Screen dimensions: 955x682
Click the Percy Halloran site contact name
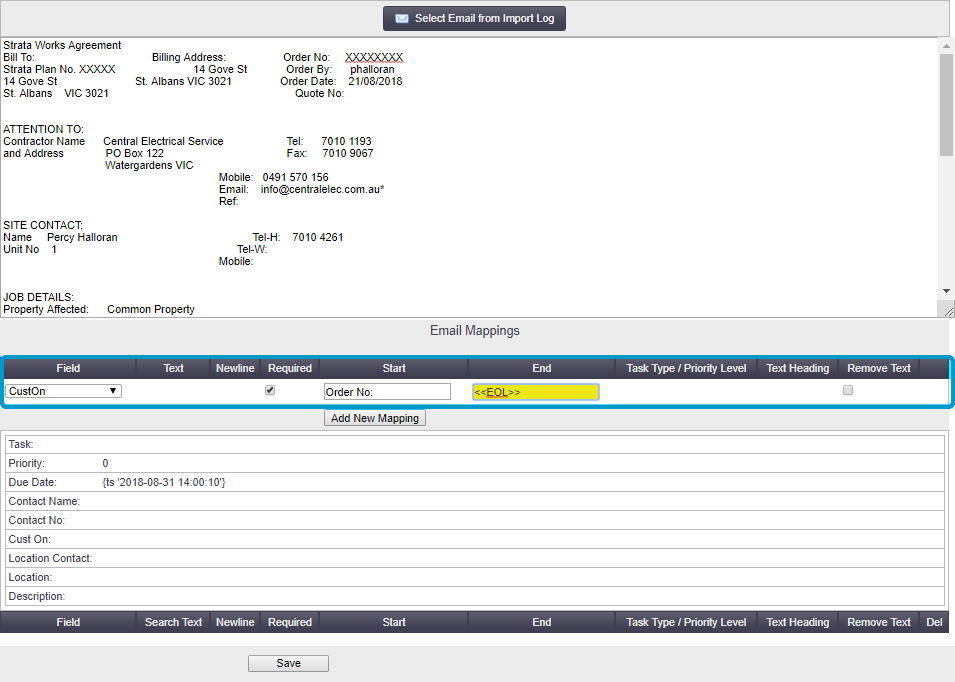click(x=82, y=237)
